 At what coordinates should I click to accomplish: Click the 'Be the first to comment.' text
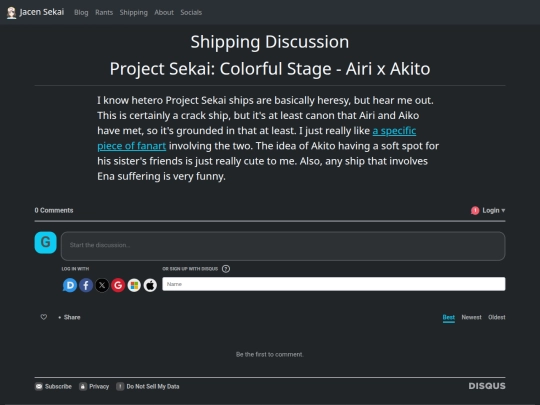click(x=270, y=354)
